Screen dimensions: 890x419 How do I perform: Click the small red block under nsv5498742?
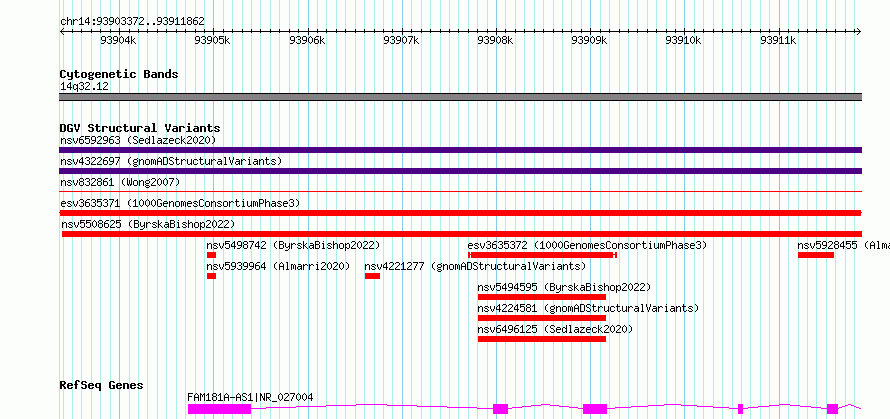(212, 255)
